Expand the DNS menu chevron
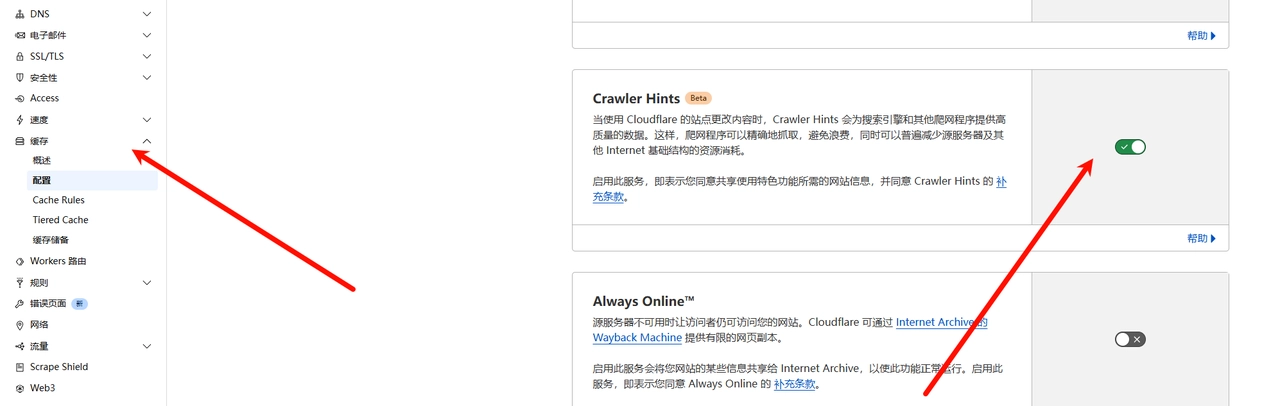Viewport: 1280px width, 406px height. click(x=147, y=14)
